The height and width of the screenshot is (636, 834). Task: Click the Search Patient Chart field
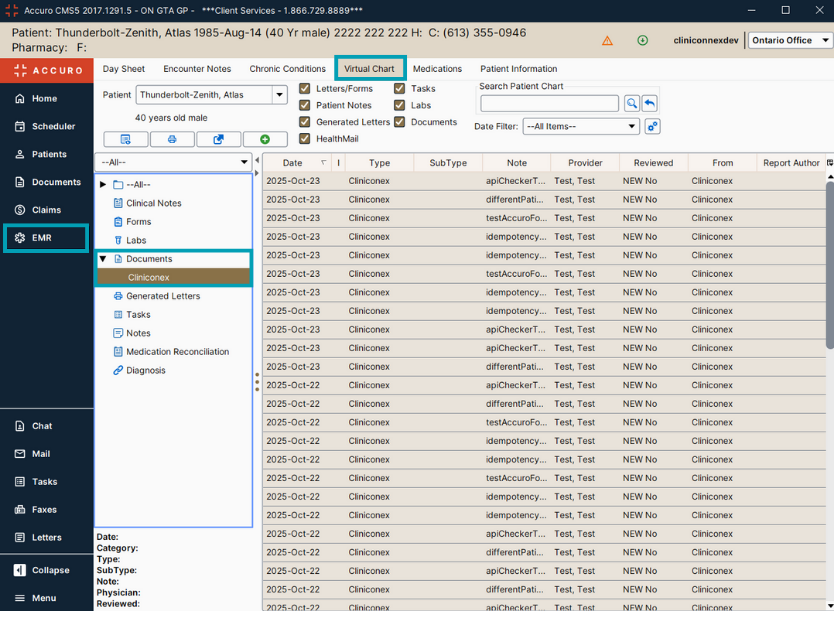549,103
